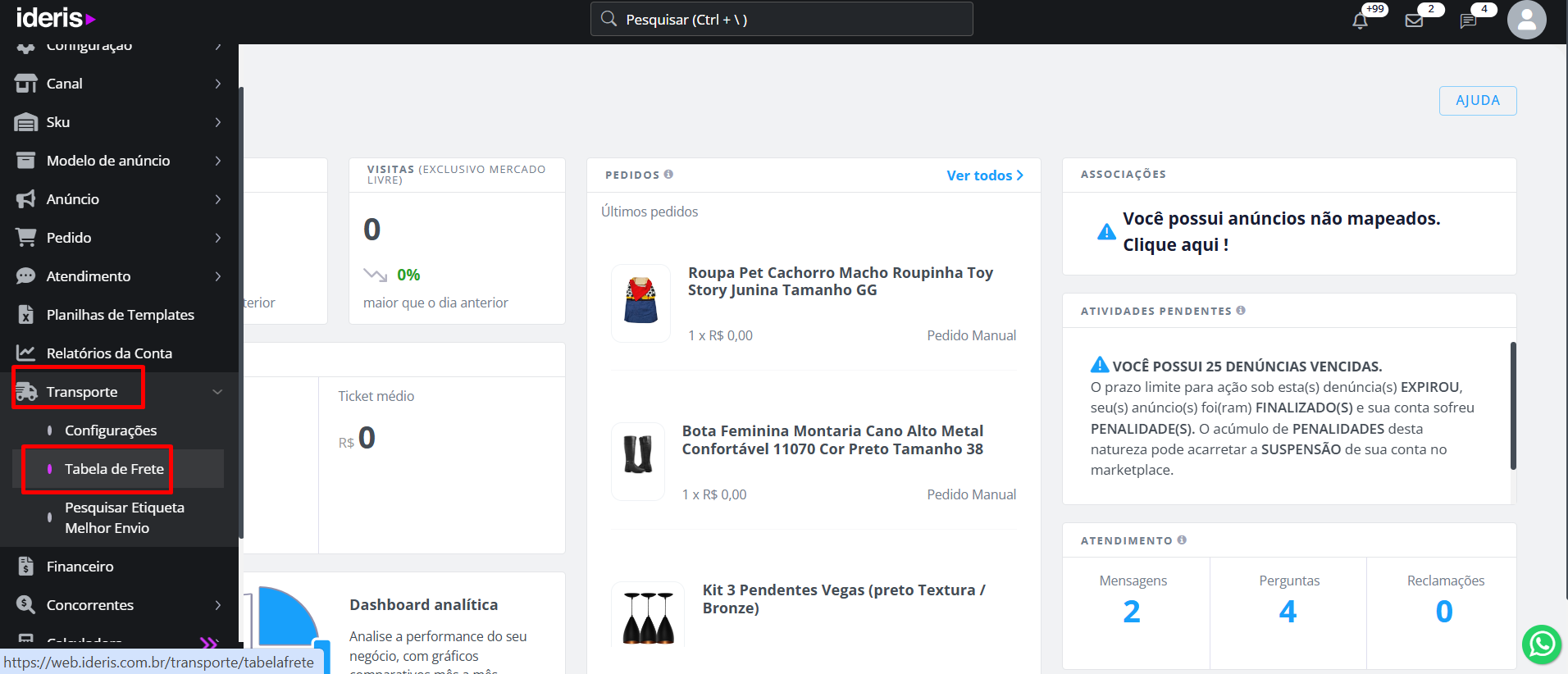The width and height of the screenshot is (1568, 674).
Task: Click the info icon next to Atendimento
Action: click(x=1182, y=540)
